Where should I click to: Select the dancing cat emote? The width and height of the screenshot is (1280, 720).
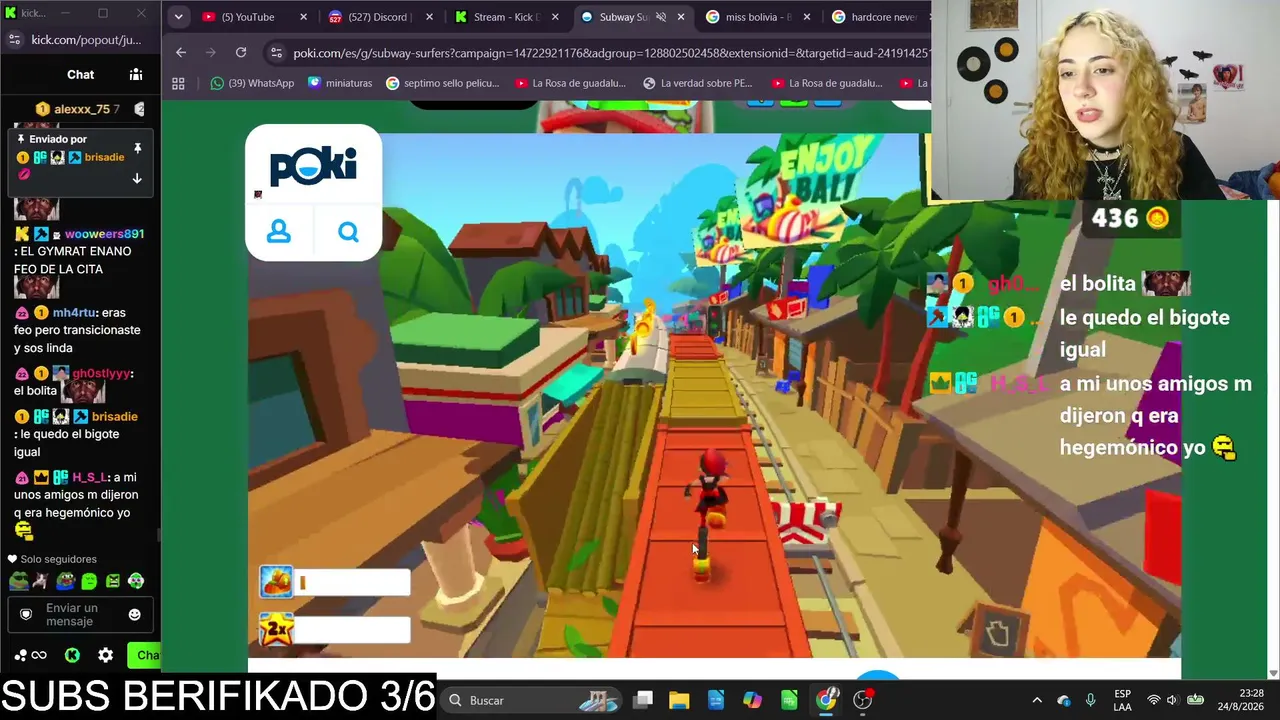click(x=41, y=581)
